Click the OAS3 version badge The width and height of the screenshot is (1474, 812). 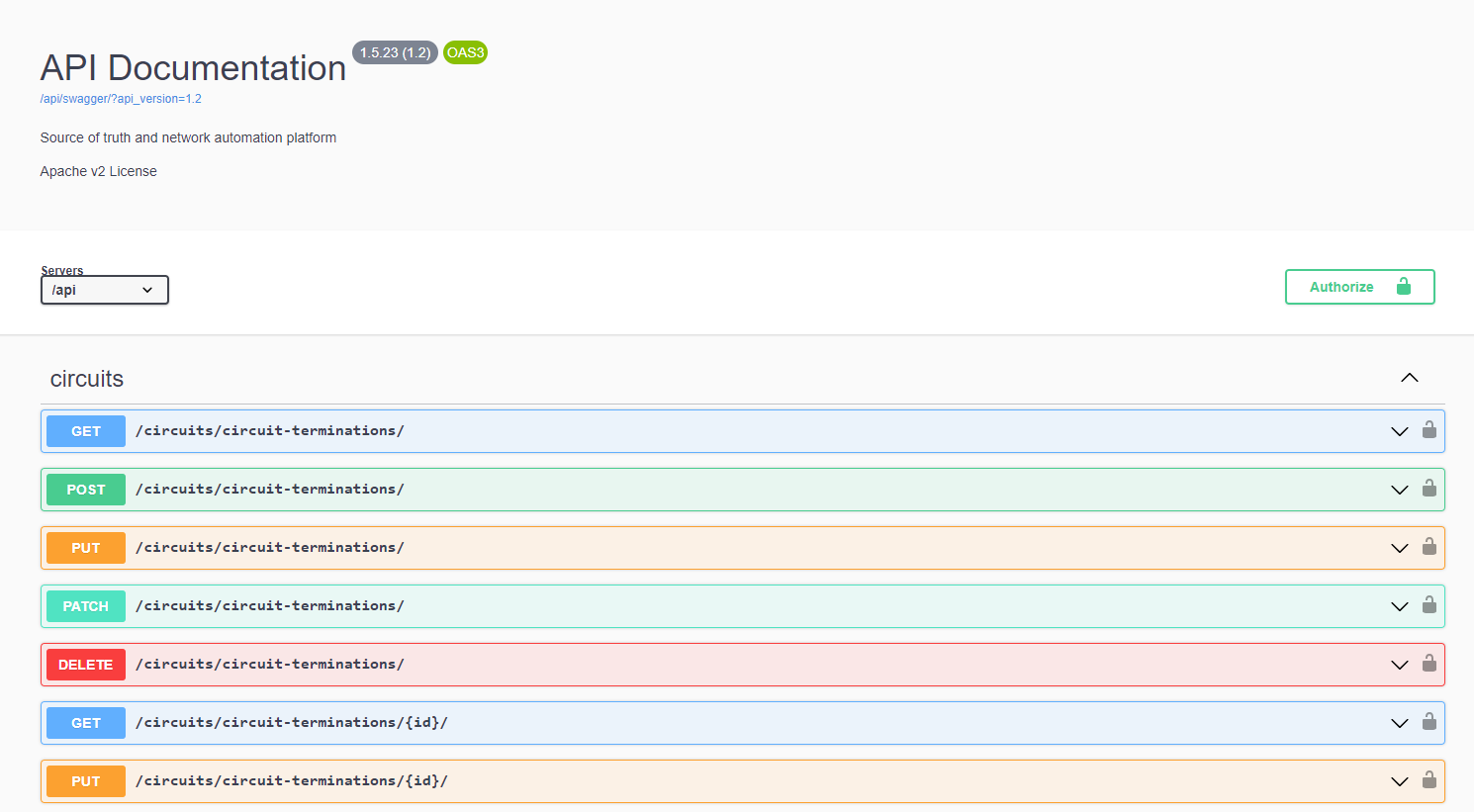coord(465,52)
